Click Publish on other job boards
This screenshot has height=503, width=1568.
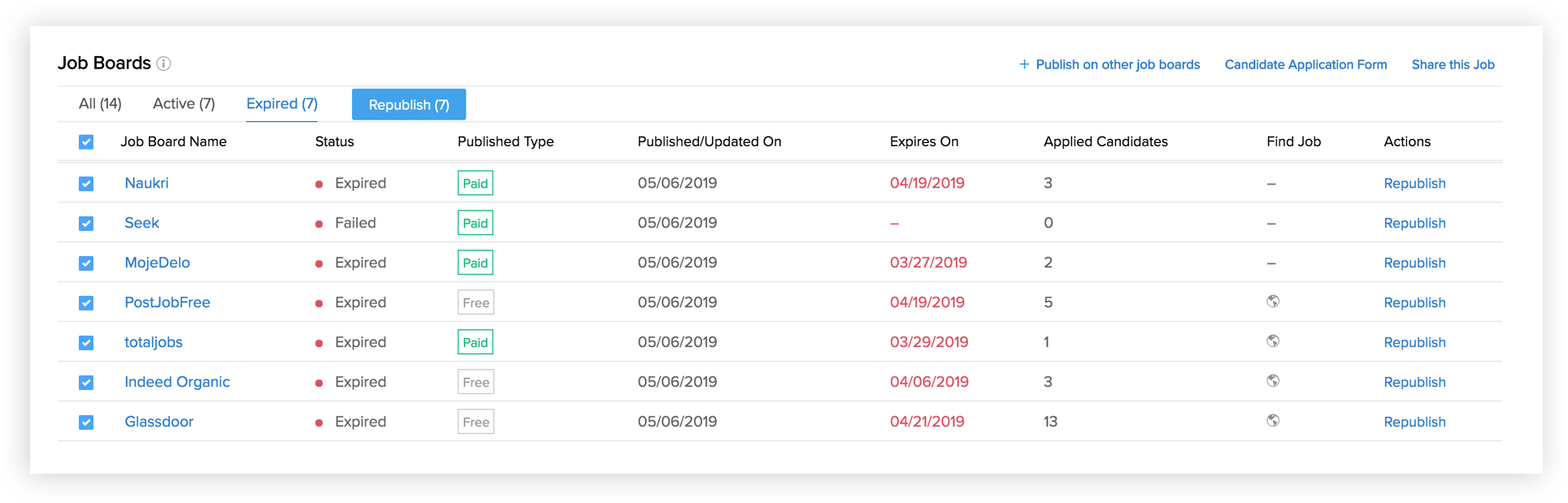[x=1110, y=65]
